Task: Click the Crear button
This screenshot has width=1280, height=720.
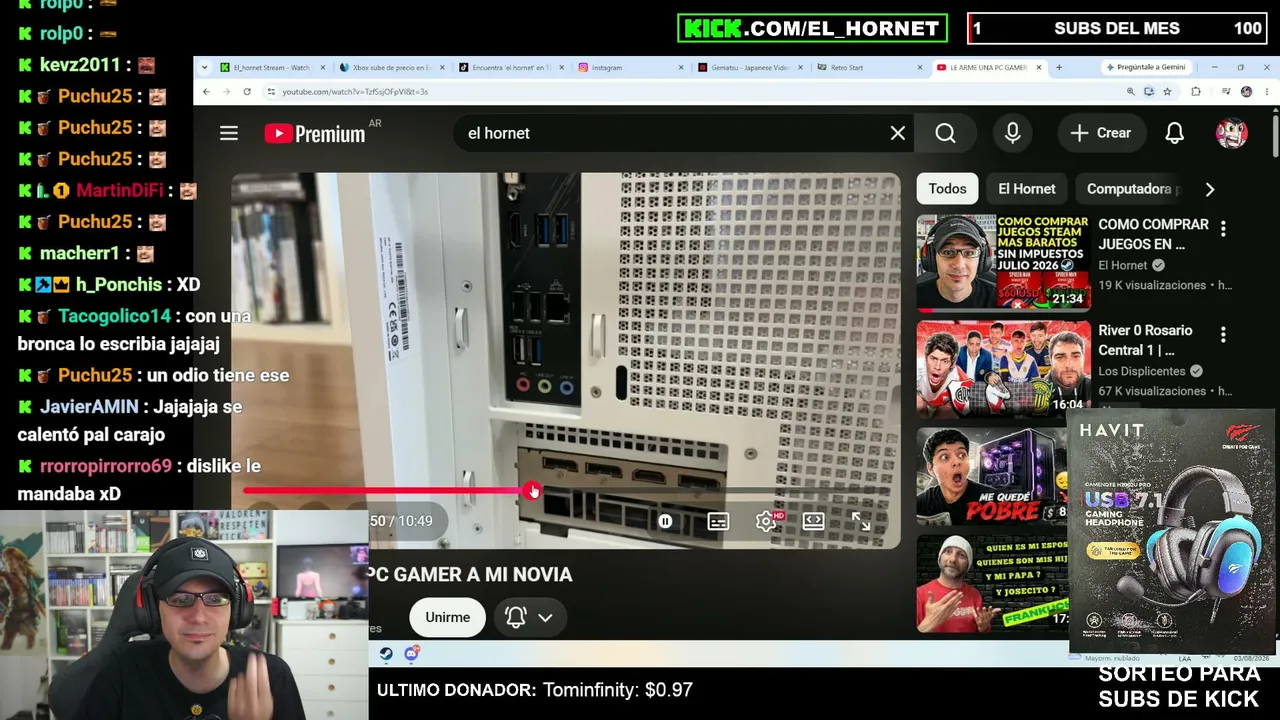Action: (x=1100, y=133)
